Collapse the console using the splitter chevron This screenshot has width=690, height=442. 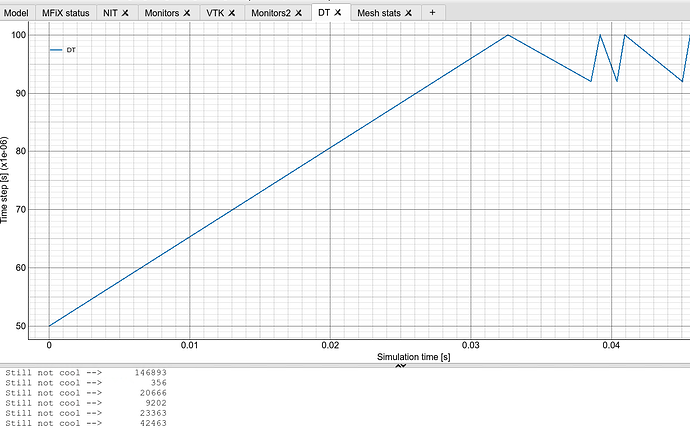[x=400, y=366]
